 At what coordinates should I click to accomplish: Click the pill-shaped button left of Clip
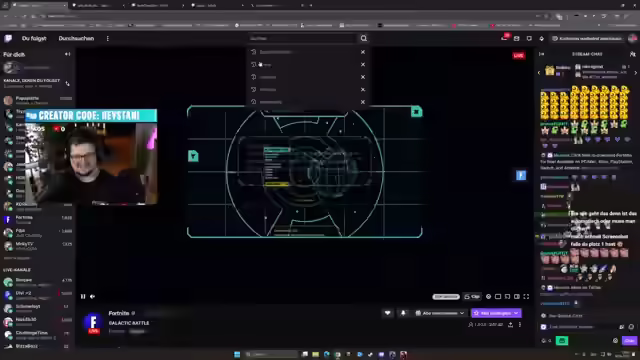click(446, 297)
